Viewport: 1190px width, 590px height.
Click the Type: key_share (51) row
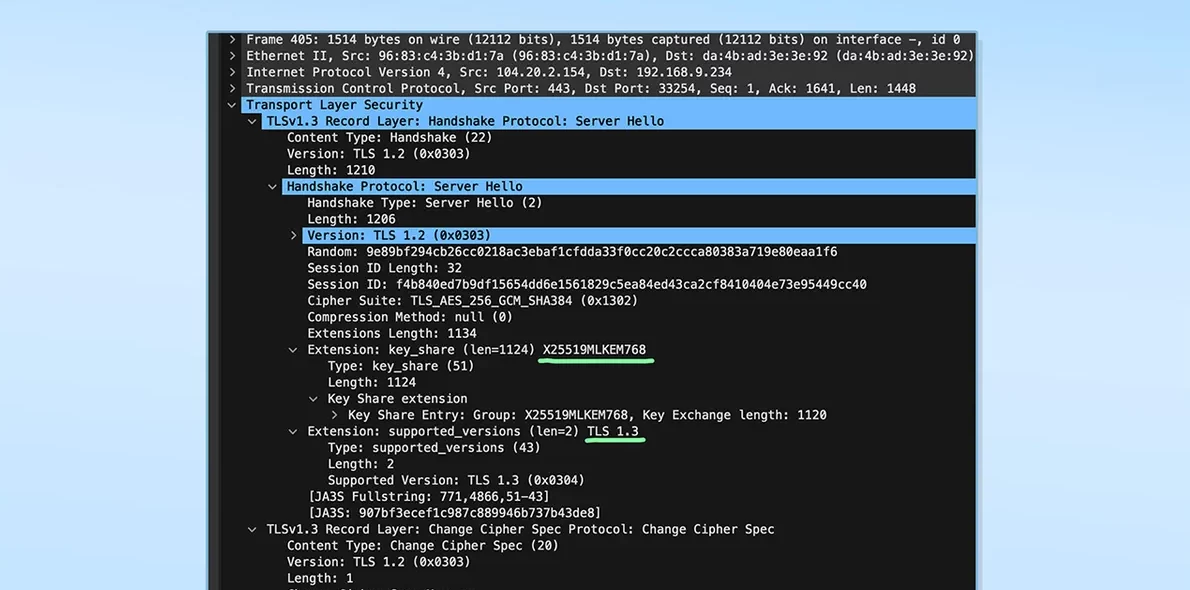pos(400,366)
